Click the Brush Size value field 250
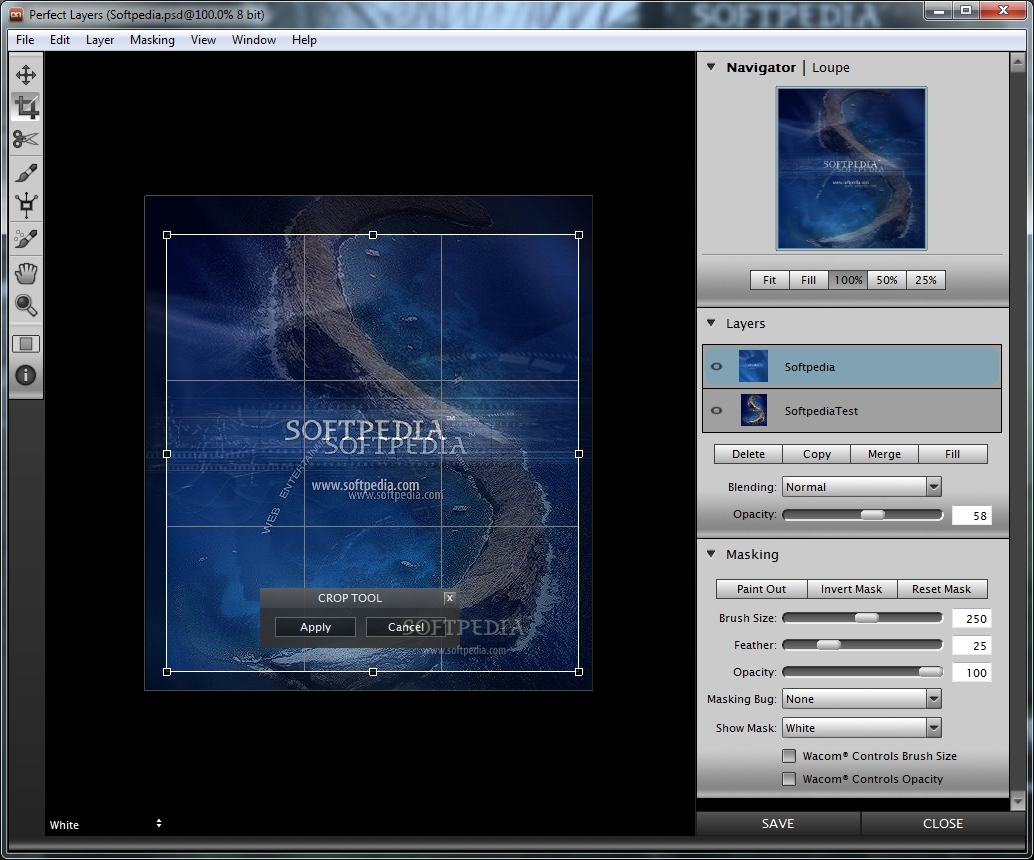The width and height of the screenshot is (1034, 860). (971, 619)
